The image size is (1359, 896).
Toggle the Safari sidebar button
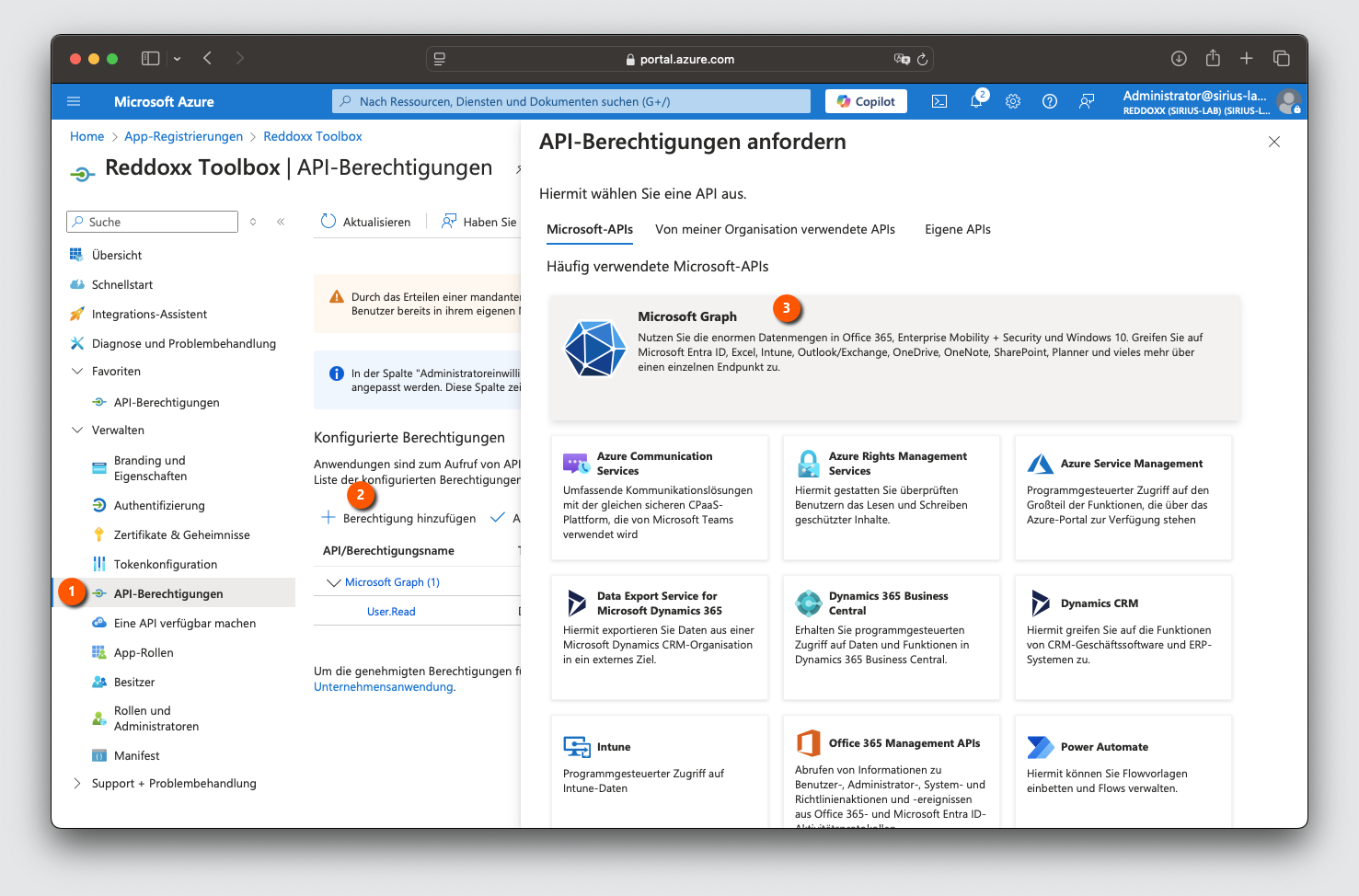pyautogui.click(x=151, y=58)
